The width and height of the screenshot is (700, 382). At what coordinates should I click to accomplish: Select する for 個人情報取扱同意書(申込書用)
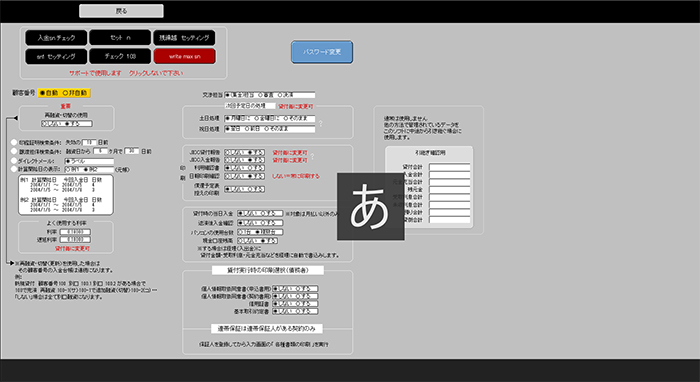[x=302, y=289]
